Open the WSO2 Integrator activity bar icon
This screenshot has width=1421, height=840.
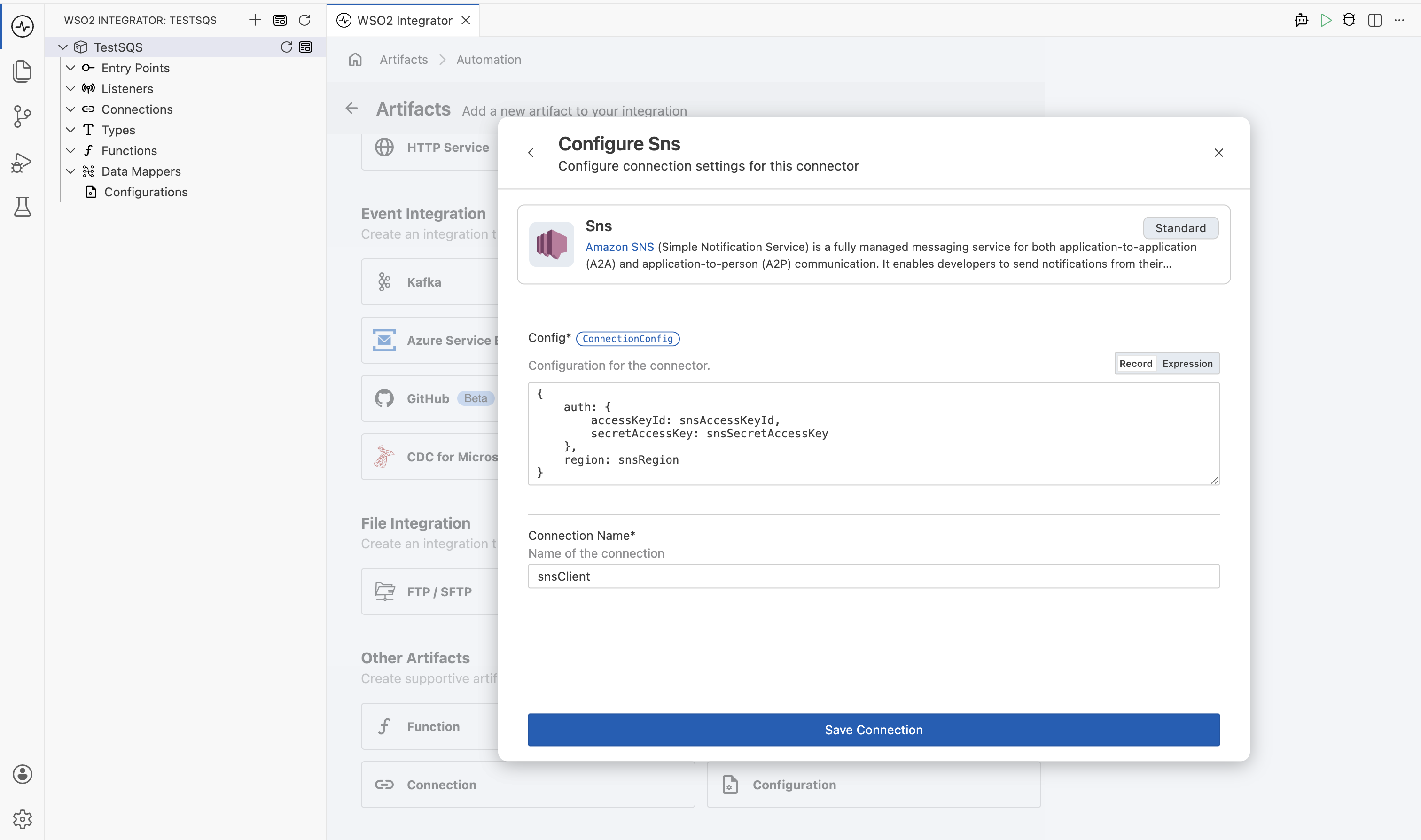click(x=23, y=26)
